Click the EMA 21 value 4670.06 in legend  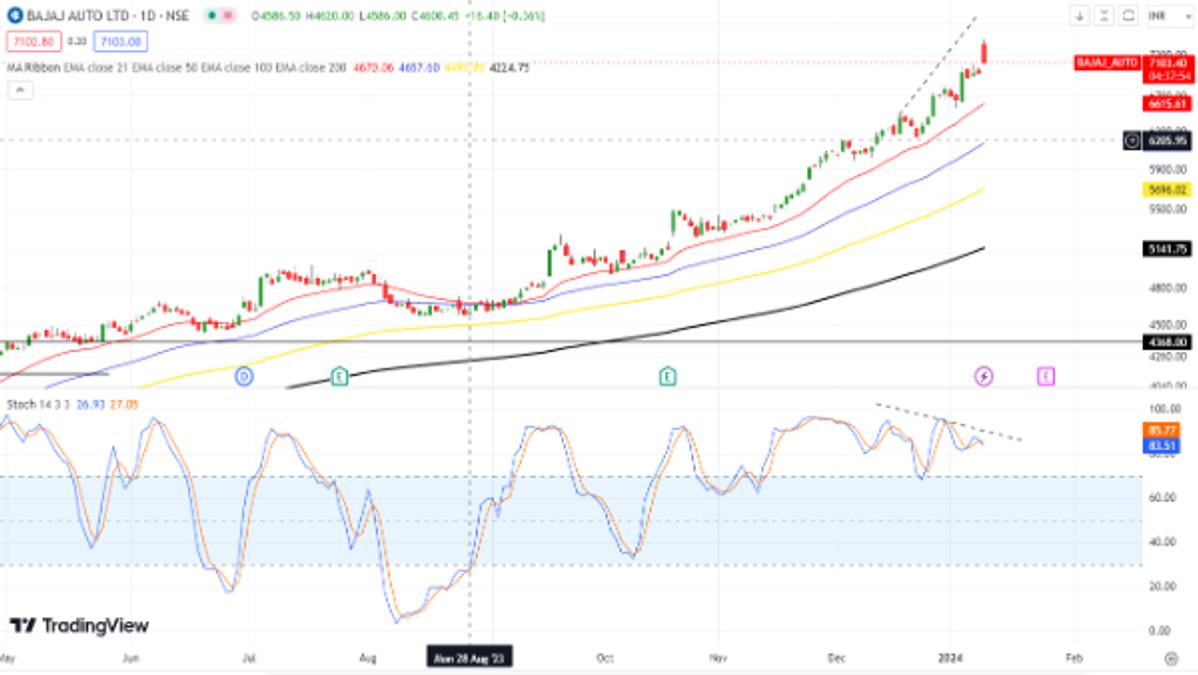(x=373, y=67)
